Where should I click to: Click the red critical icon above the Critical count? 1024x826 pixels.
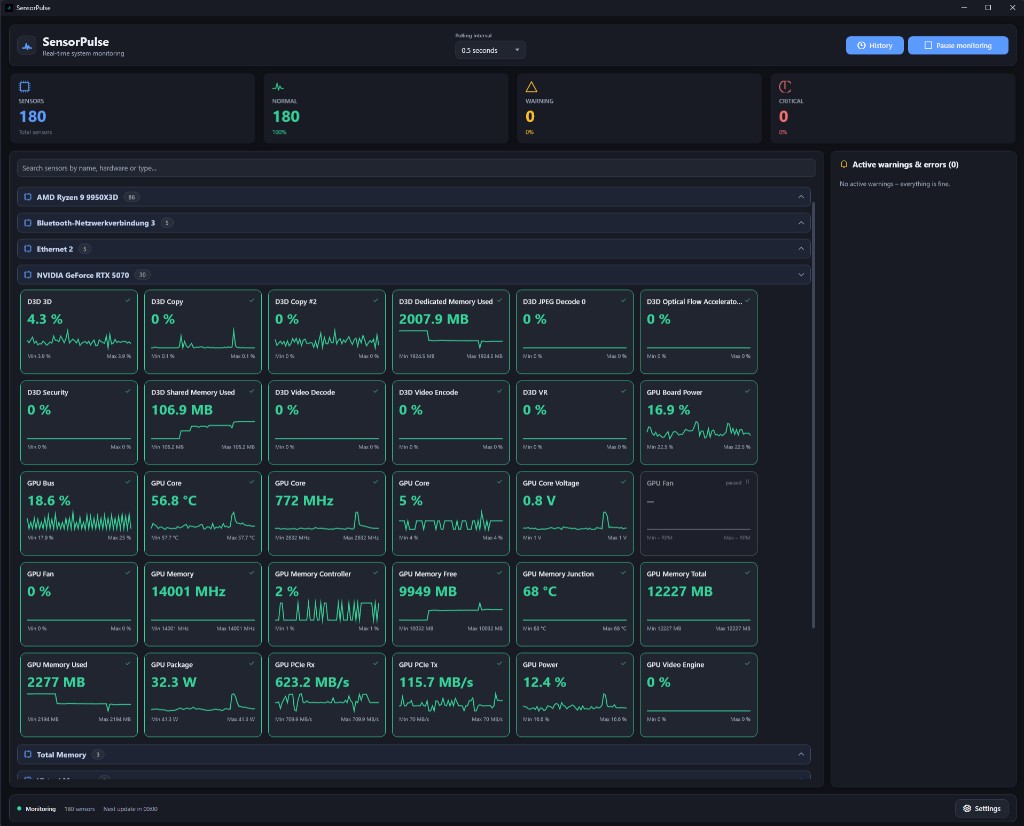point(785,87)
